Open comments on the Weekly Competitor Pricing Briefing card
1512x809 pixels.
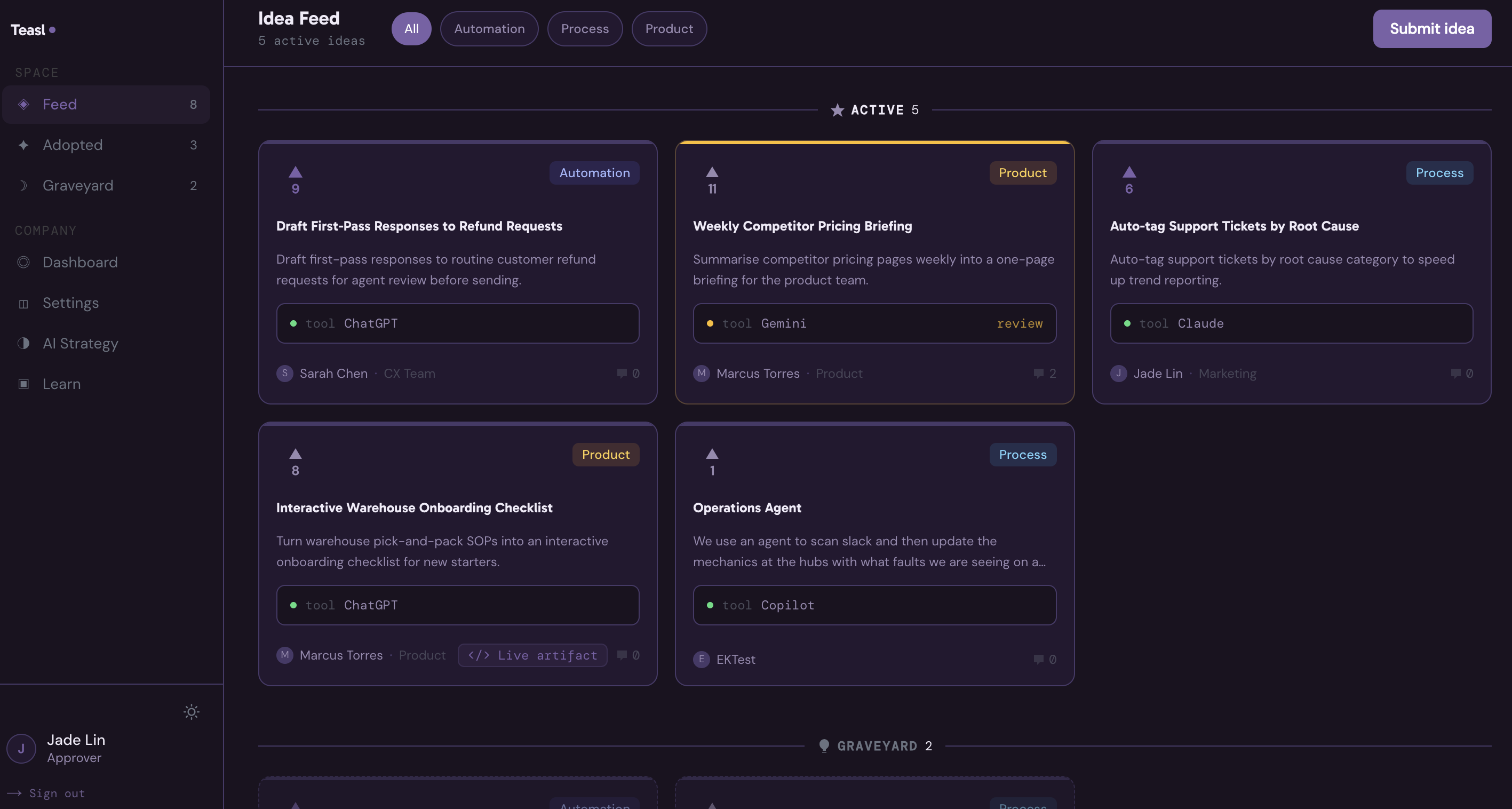pos(1045,374)
